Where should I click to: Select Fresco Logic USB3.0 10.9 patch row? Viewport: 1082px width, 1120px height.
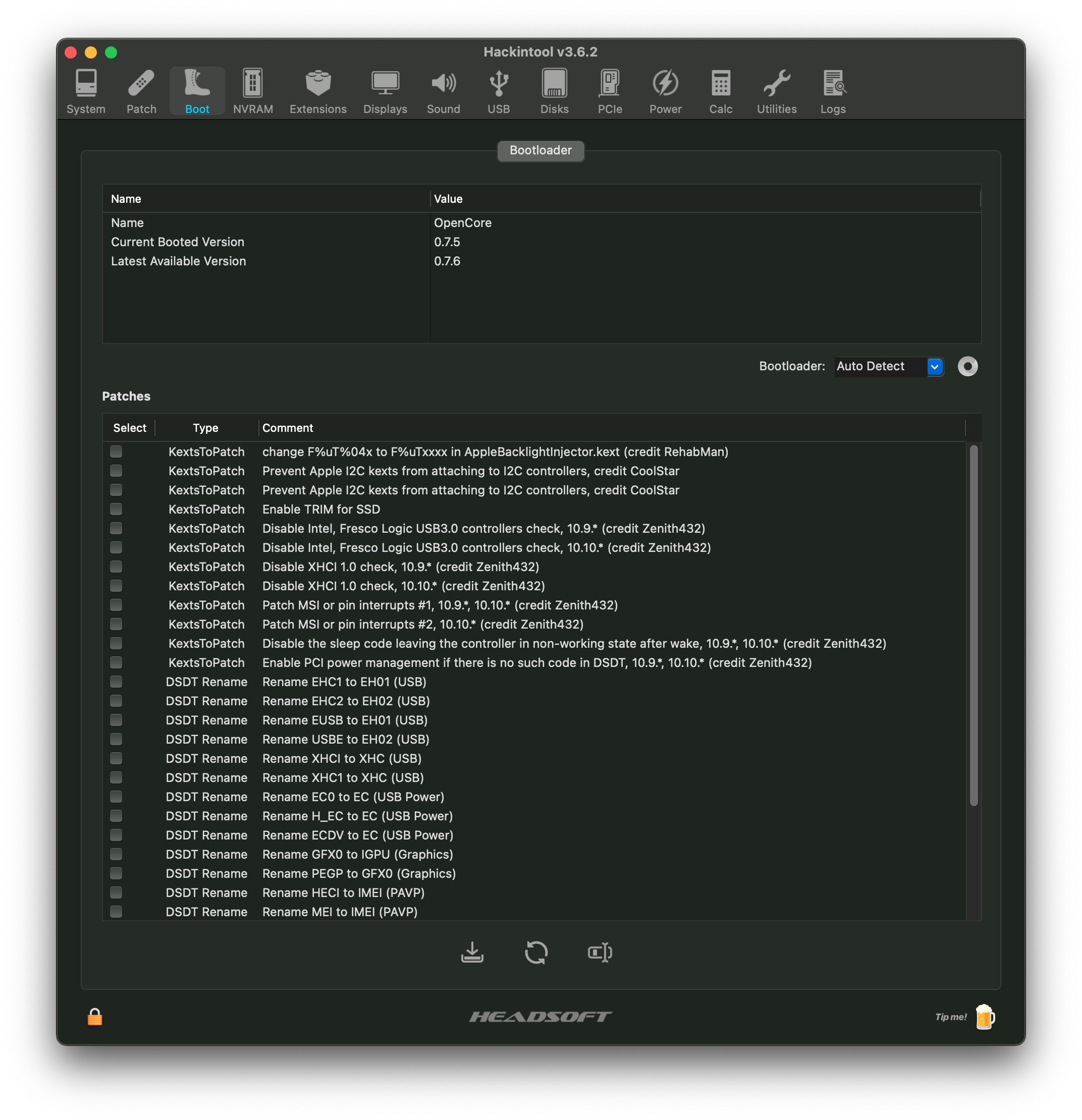click(x=534, y=529)
